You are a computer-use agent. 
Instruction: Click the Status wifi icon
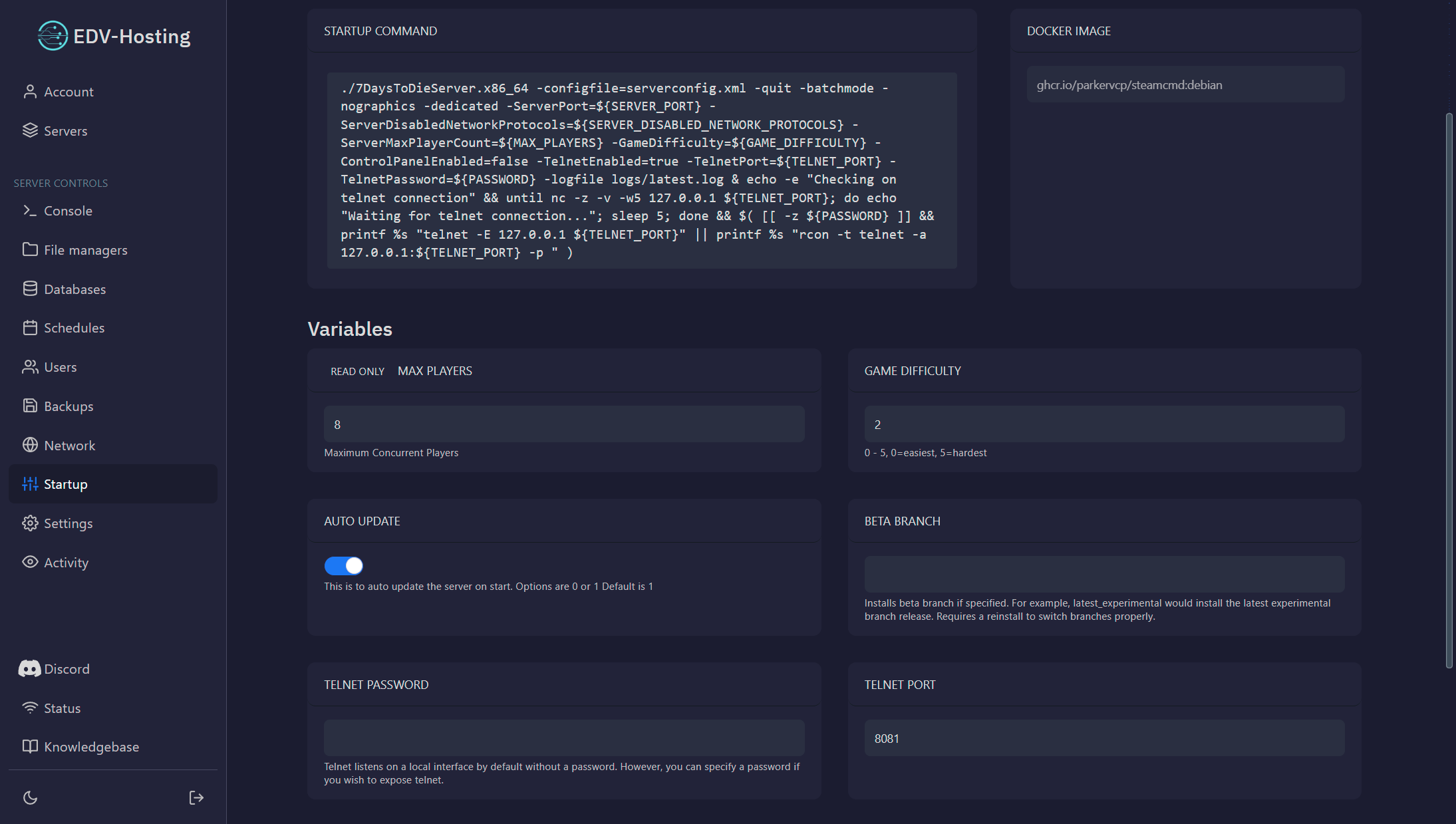coord(30,708)
